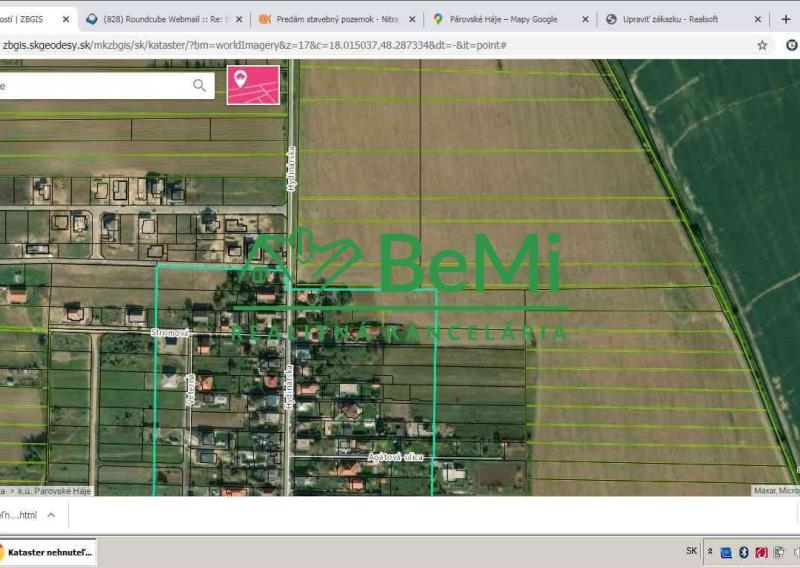This screenshot has height=568, width=800.
Task: Show hidden system tray icons
Action: click(x=710, y=552)
